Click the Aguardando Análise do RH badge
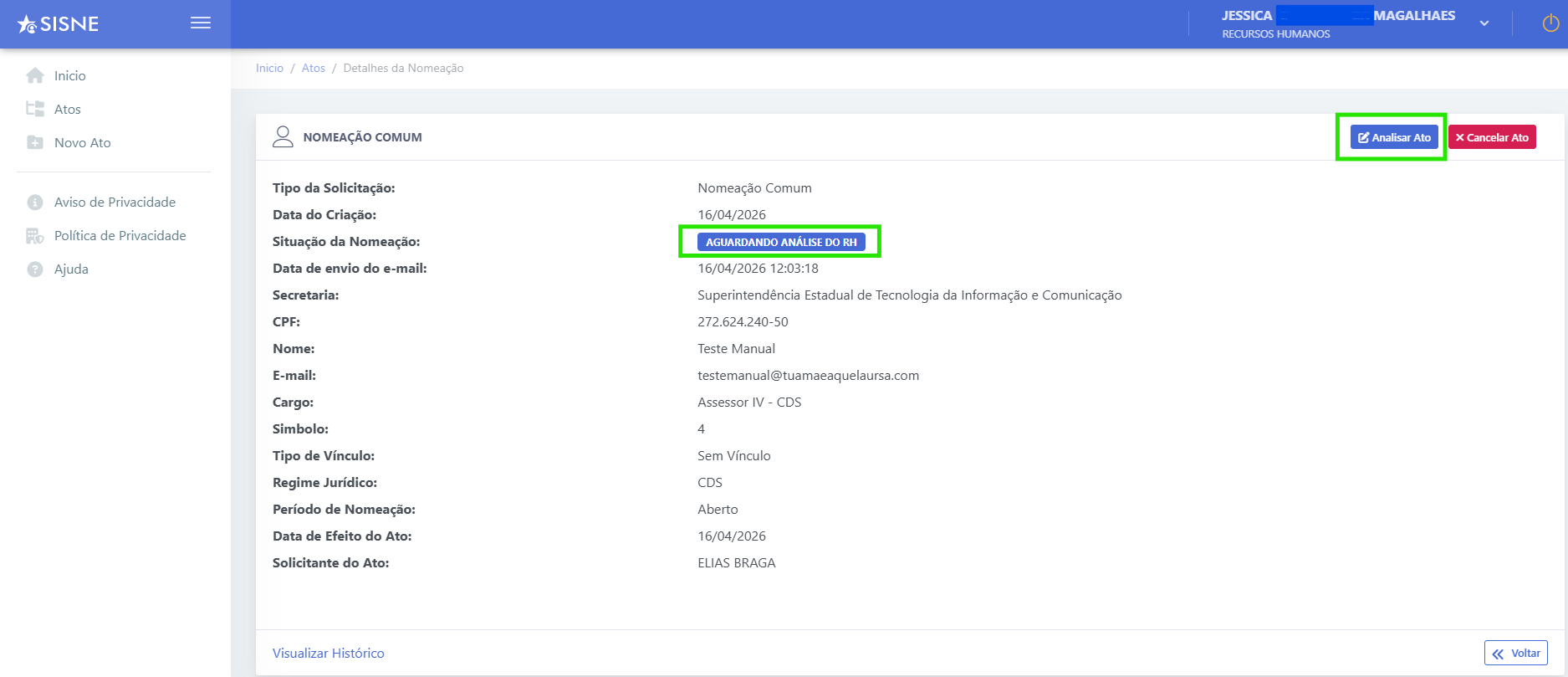Viewport: 1568px width, 677px height. 781,242
